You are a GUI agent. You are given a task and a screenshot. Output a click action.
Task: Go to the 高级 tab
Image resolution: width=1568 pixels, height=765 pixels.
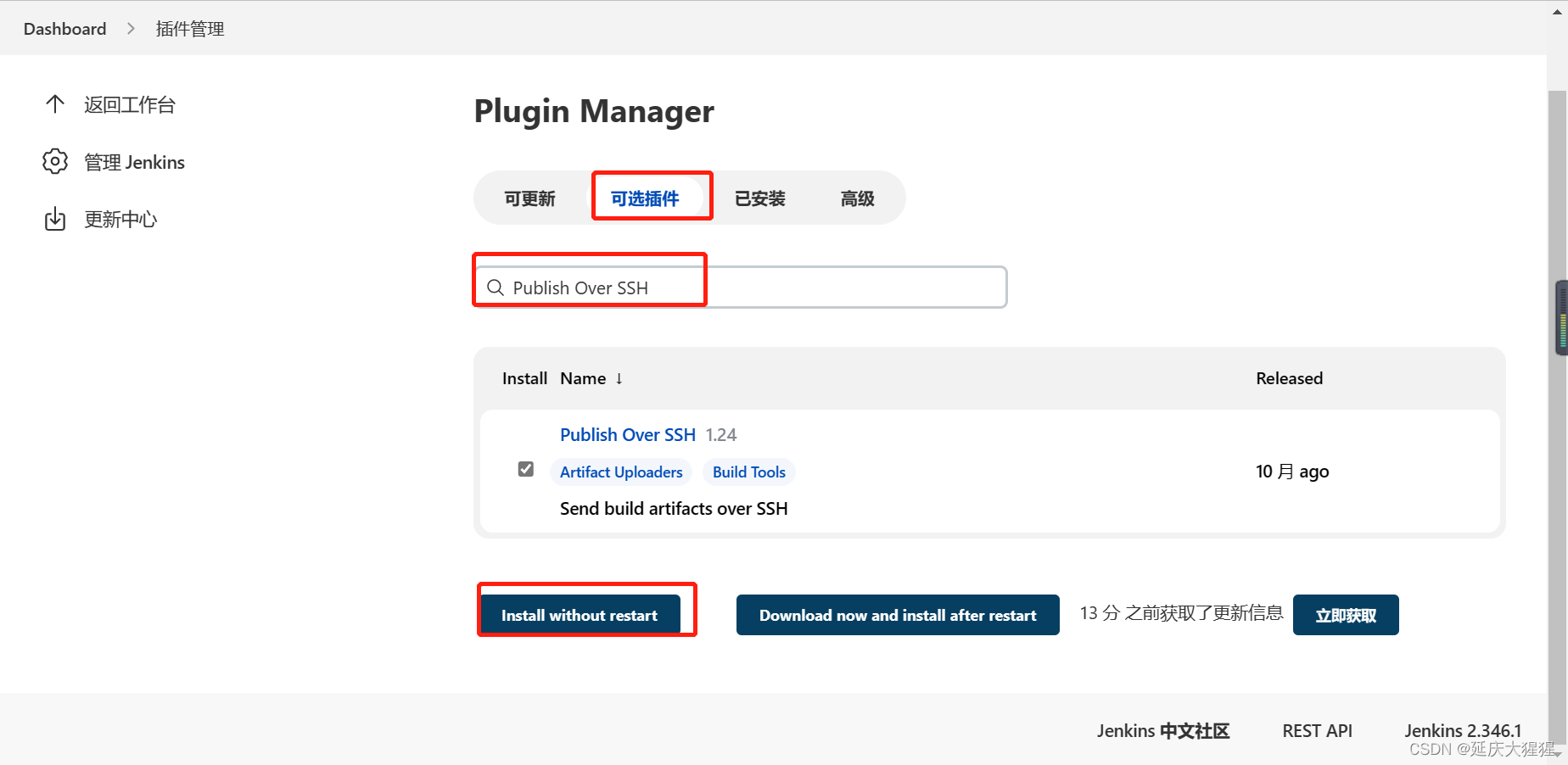(x=858, y=198)
